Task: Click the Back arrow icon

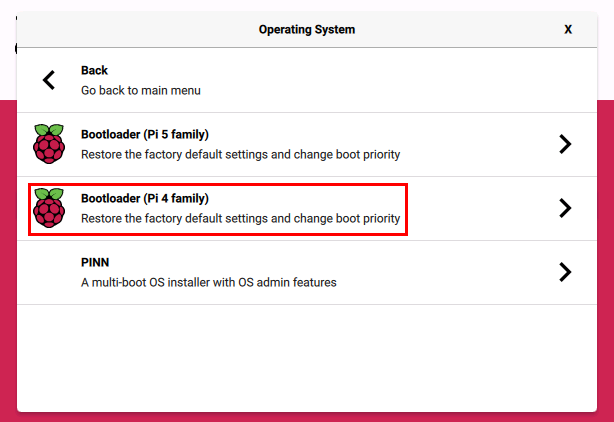Action: click(48, 80)
